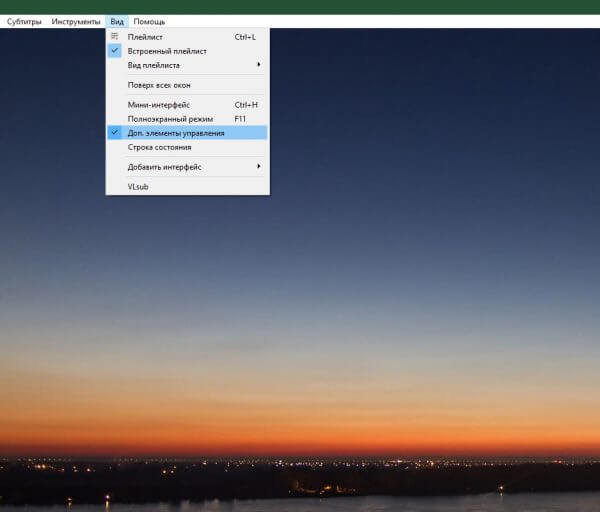Enable the Поверх всех окон option

159,85
